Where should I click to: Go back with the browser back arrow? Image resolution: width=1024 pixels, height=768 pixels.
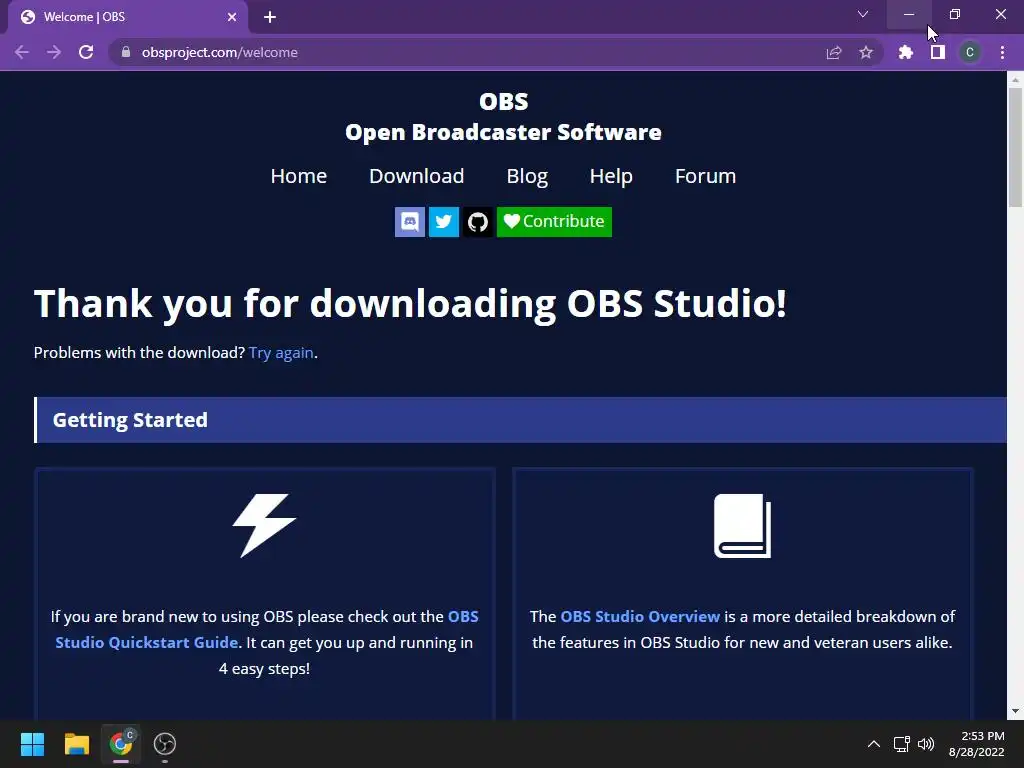(x=22, y=52)
